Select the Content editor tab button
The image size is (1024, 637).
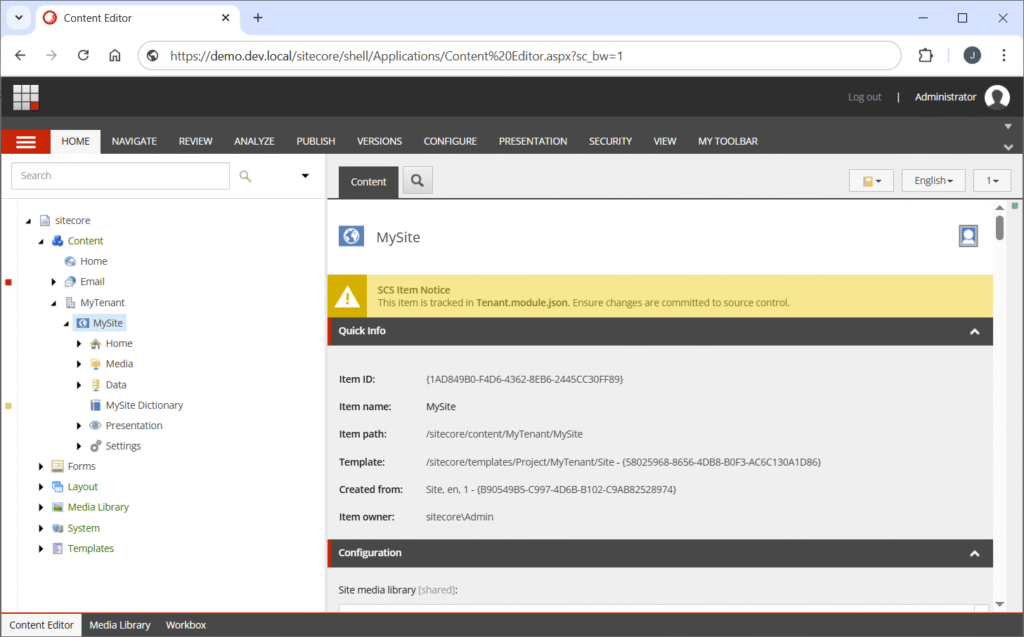368,182
